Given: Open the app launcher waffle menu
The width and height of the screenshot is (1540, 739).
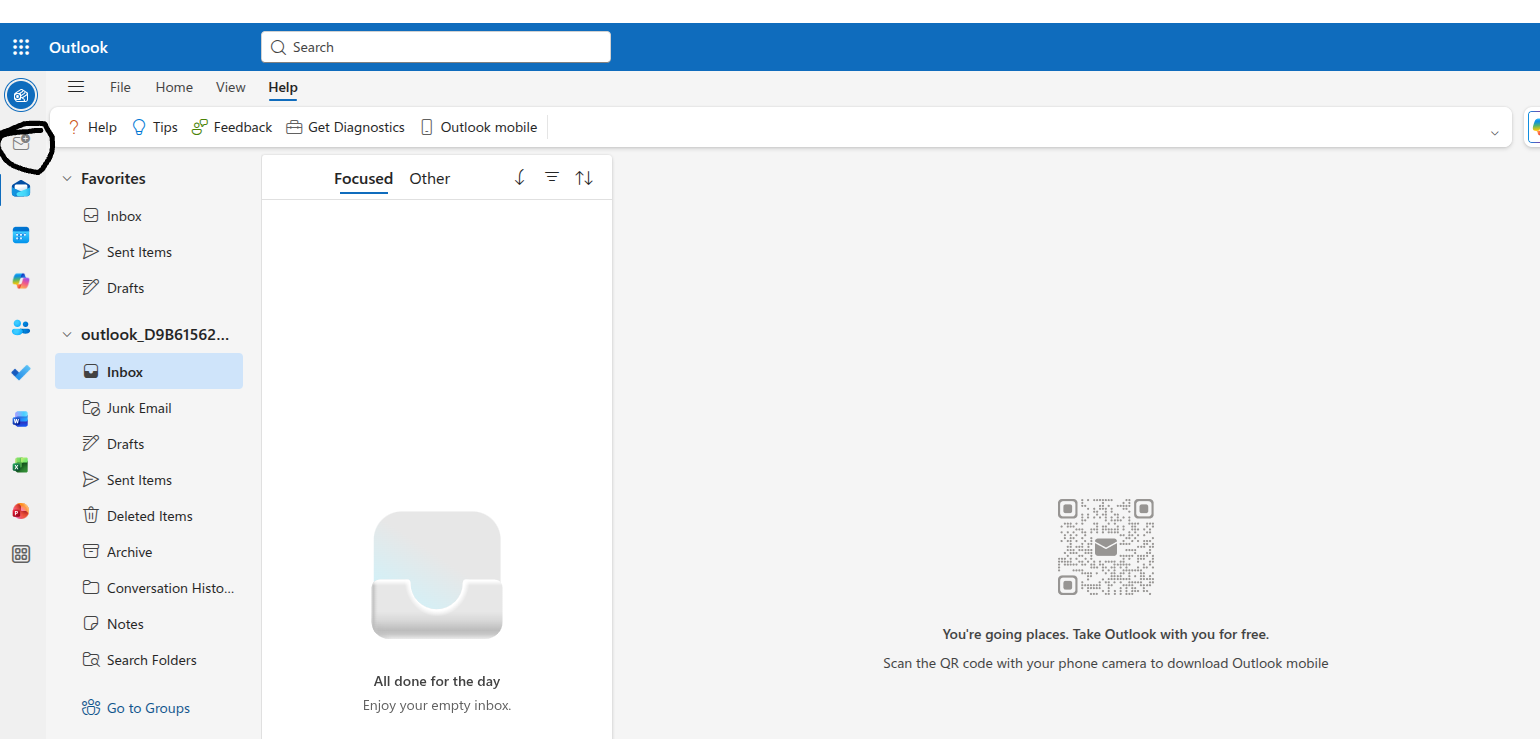Looking at the screenshot, I should (20, 46).
